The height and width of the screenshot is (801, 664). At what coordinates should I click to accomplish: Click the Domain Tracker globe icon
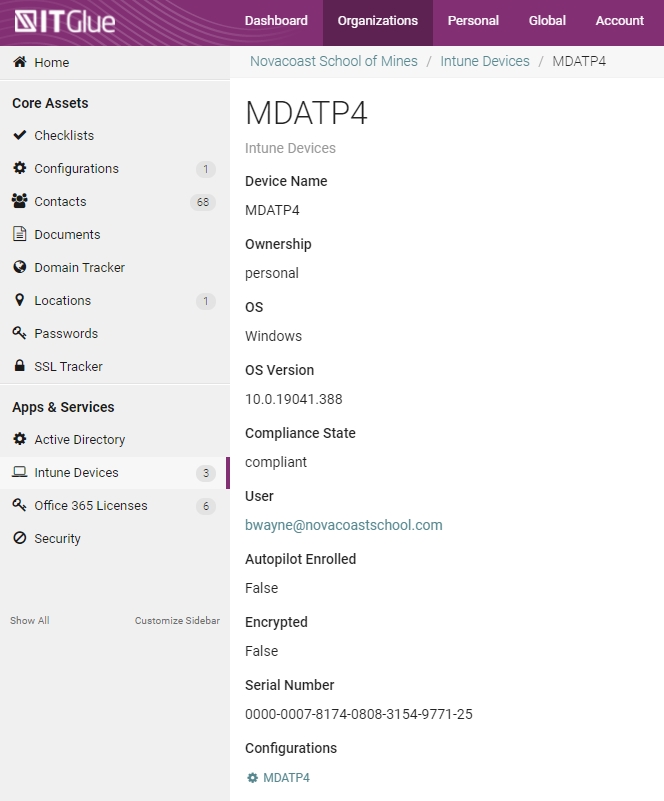tap(19, 267)
